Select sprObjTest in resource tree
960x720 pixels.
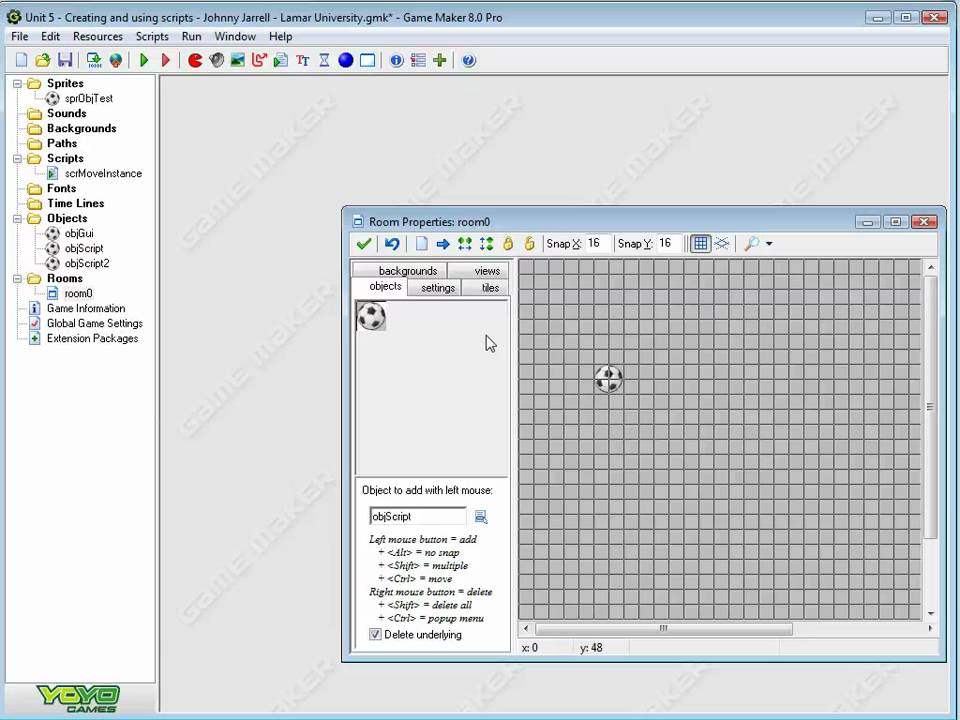(89, 98)
